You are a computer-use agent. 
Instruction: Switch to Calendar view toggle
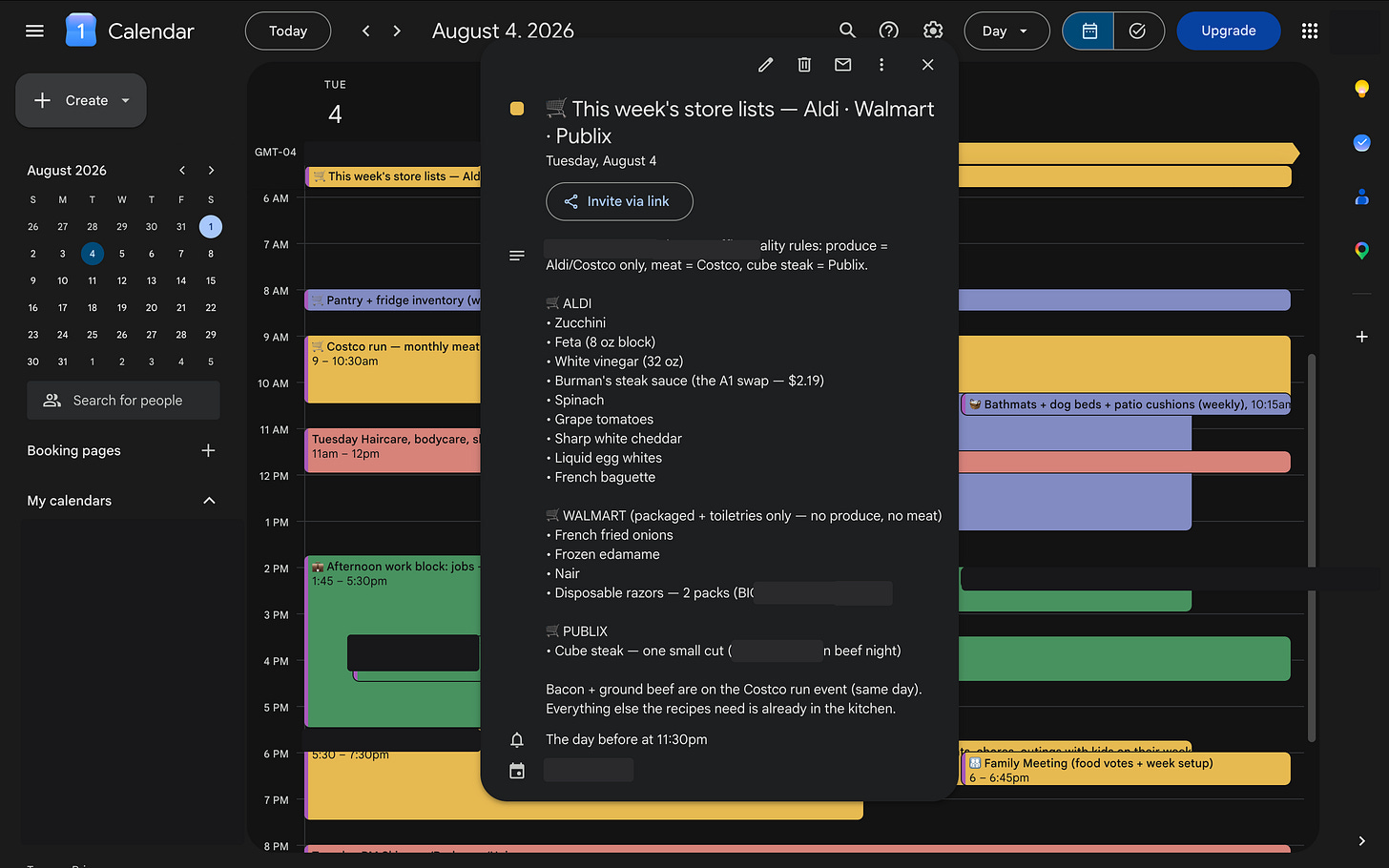coord(1088,31)
